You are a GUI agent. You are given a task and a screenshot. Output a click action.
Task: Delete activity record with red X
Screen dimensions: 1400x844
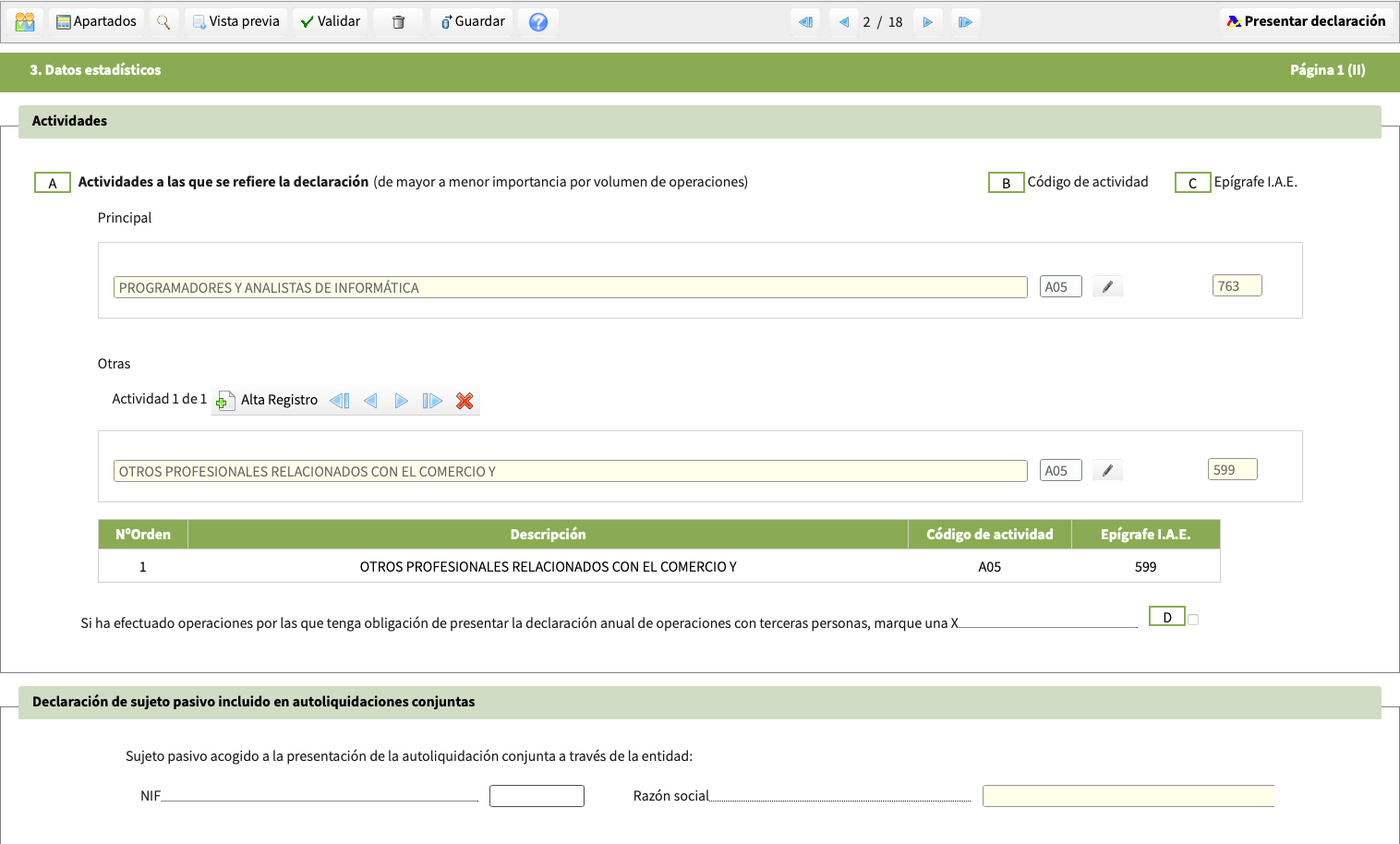tap(465, 401)
